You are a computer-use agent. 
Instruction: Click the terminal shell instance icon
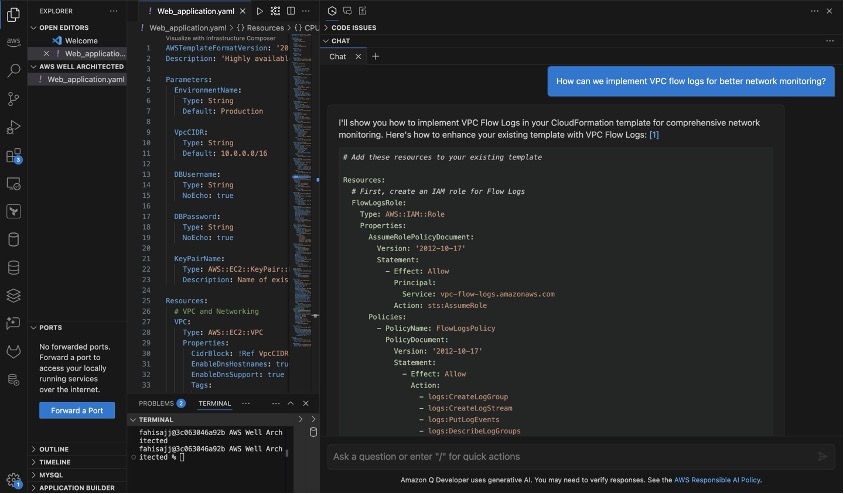tap(313, 432)
